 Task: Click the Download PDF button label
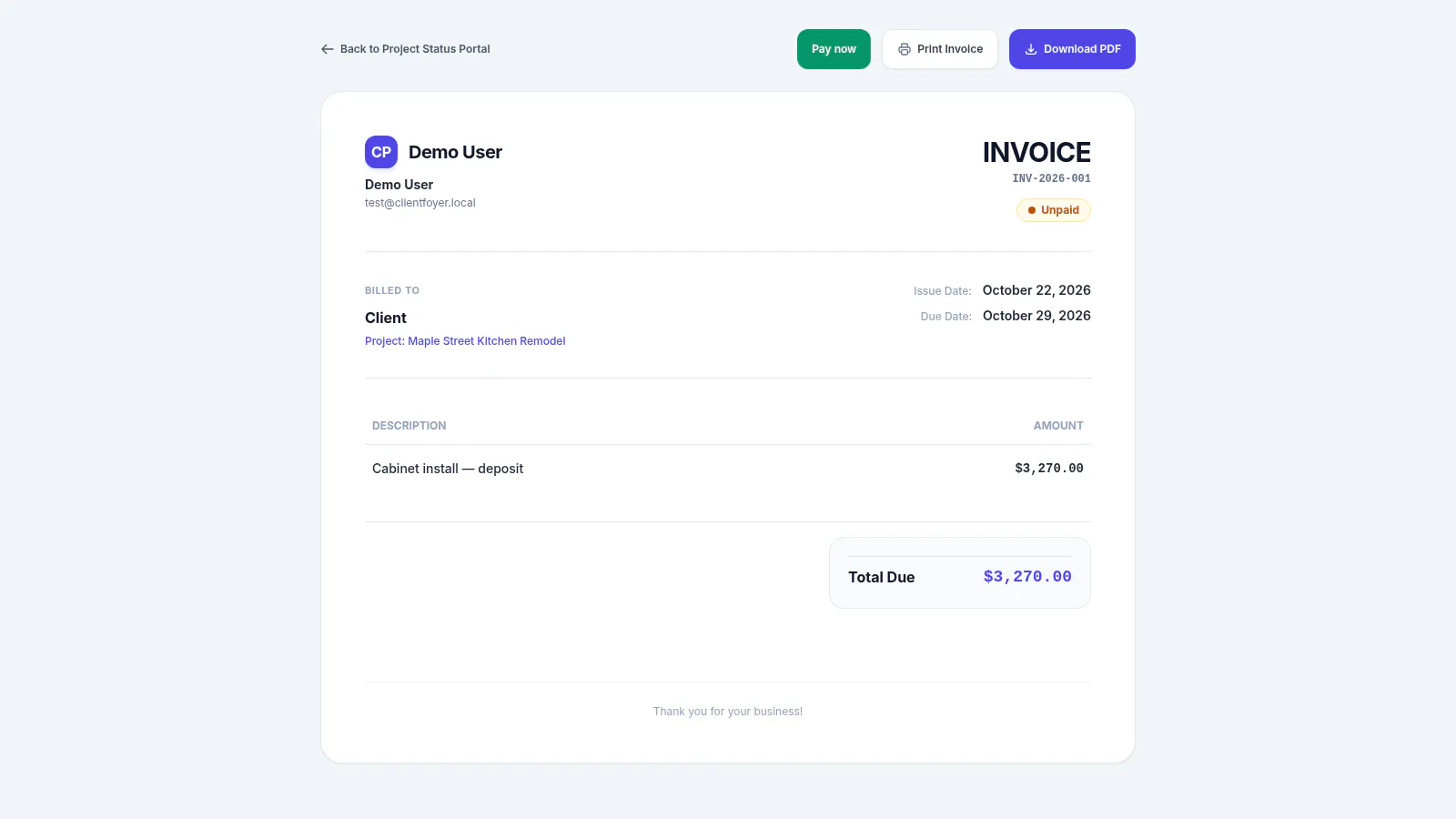coord(1082,49)
